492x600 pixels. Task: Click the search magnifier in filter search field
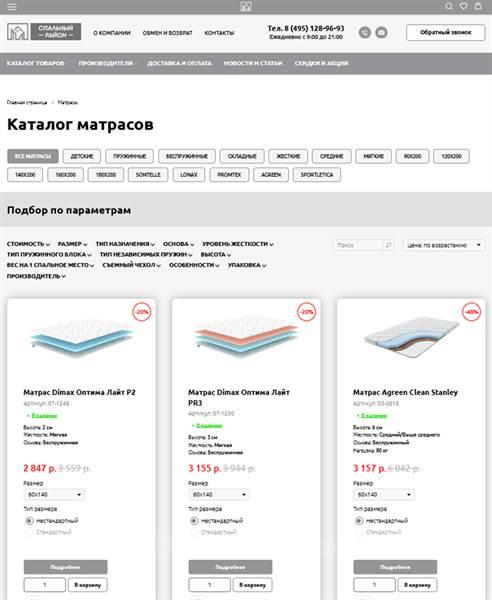pos(388,245)
